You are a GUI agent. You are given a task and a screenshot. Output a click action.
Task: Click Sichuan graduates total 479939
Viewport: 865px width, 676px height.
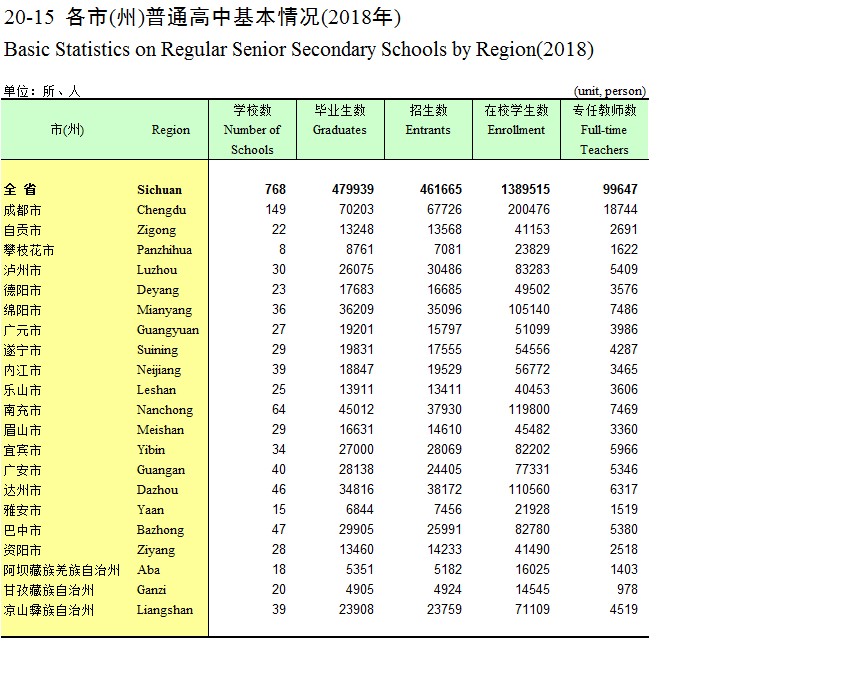[353, 189]
